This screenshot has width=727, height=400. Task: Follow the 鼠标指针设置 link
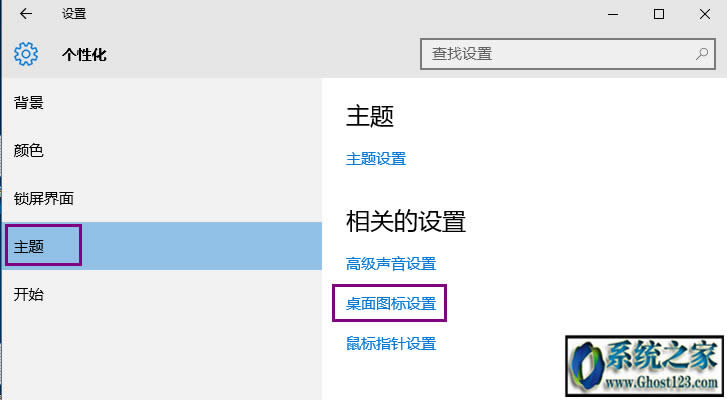pos(391,344)
